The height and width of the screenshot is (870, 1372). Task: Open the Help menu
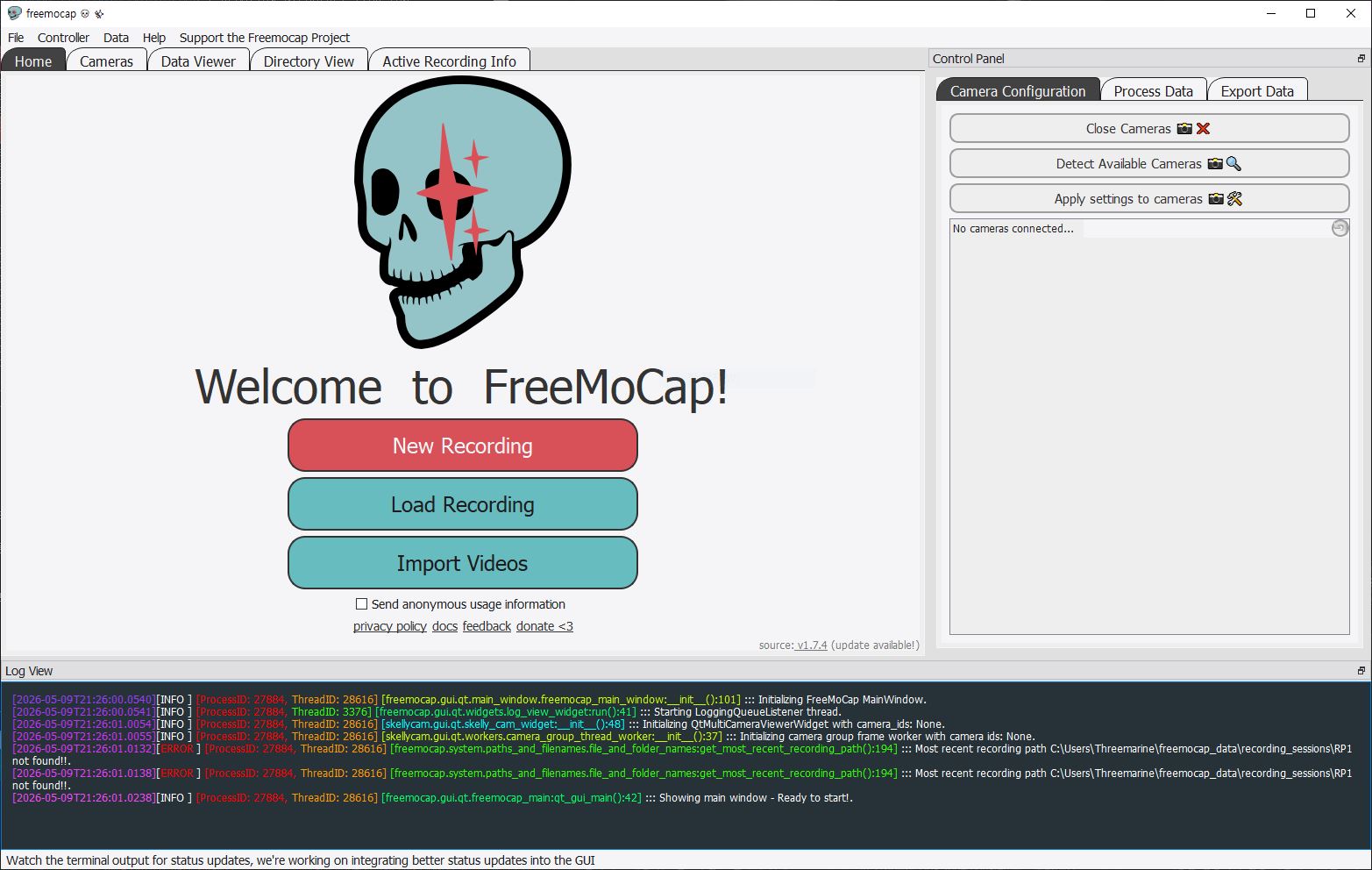(154, 38)
